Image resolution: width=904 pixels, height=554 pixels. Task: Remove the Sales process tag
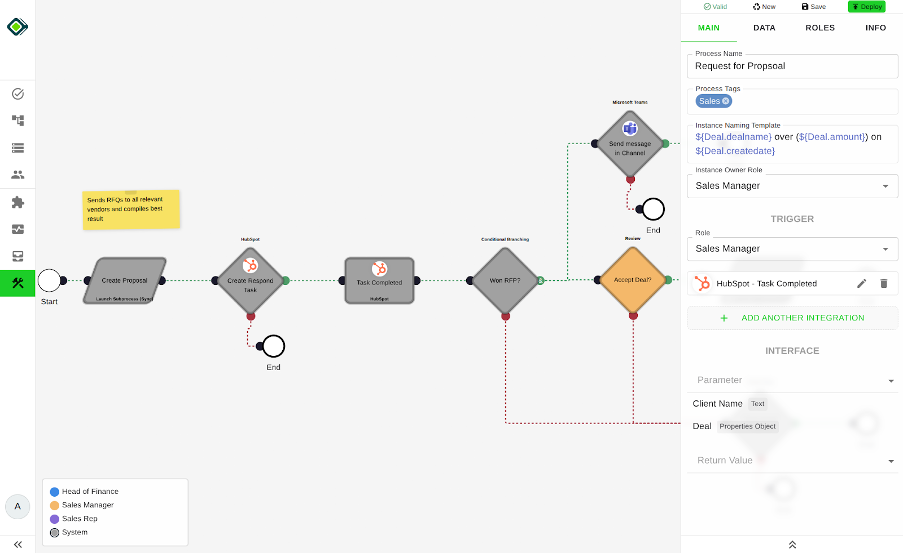click(726, 101)
